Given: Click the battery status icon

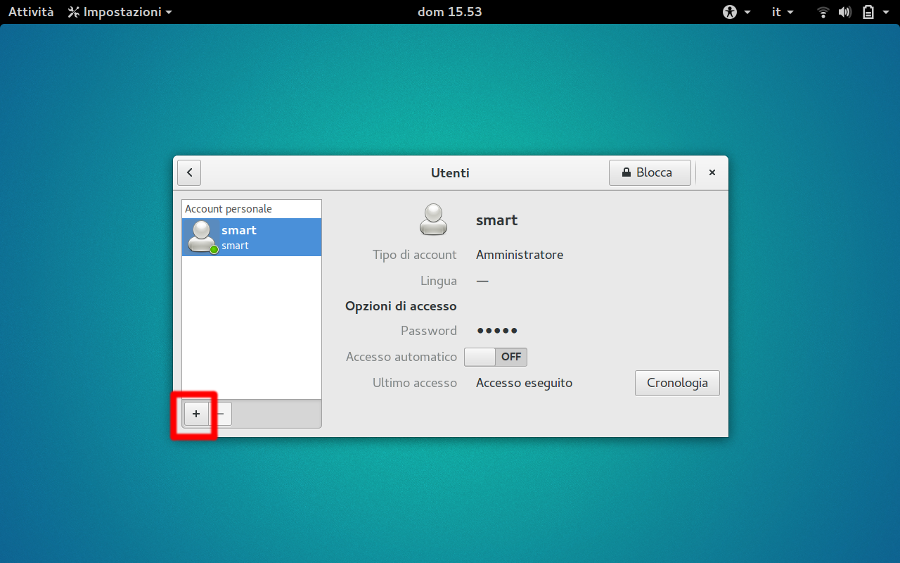Looking at the screenshot, I should click(x=867, y=12).
